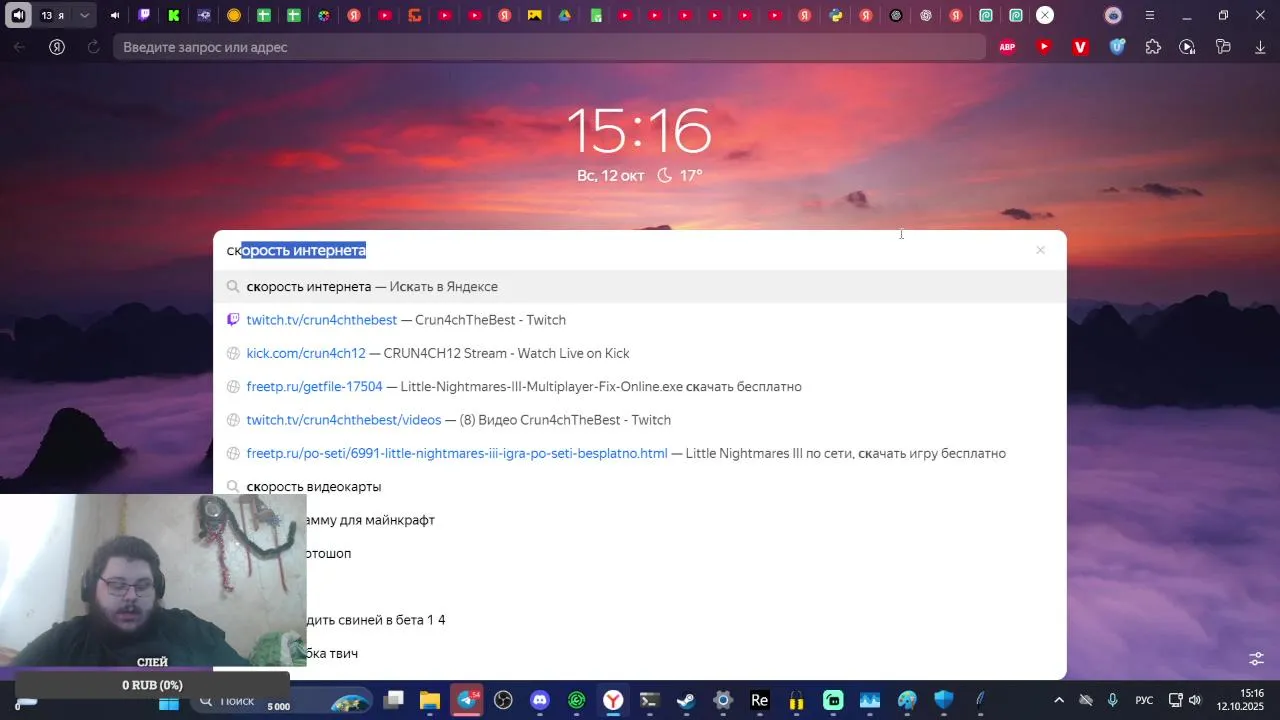Switch to the Kick tab with green K
This screenshot has height=720, width=1280.
click(174, 15)
